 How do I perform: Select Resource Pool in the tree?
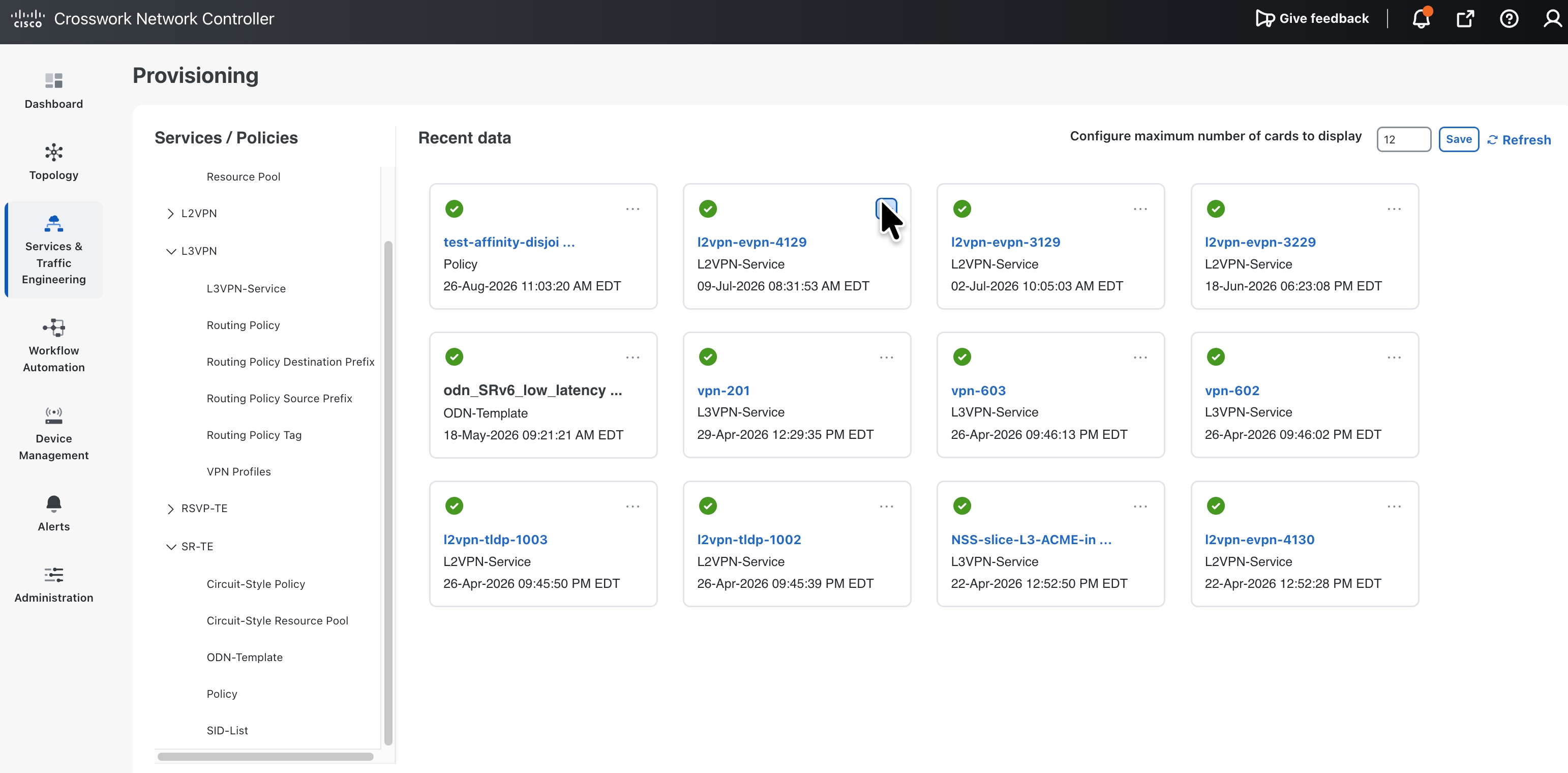244,176
